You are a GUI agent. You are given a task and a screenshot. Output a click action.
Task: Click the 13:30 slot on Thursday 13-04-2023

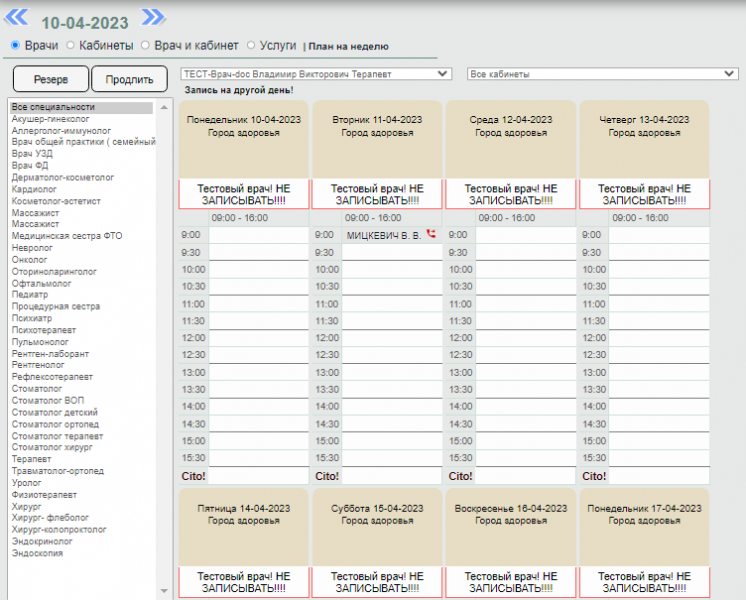[659, 389]
